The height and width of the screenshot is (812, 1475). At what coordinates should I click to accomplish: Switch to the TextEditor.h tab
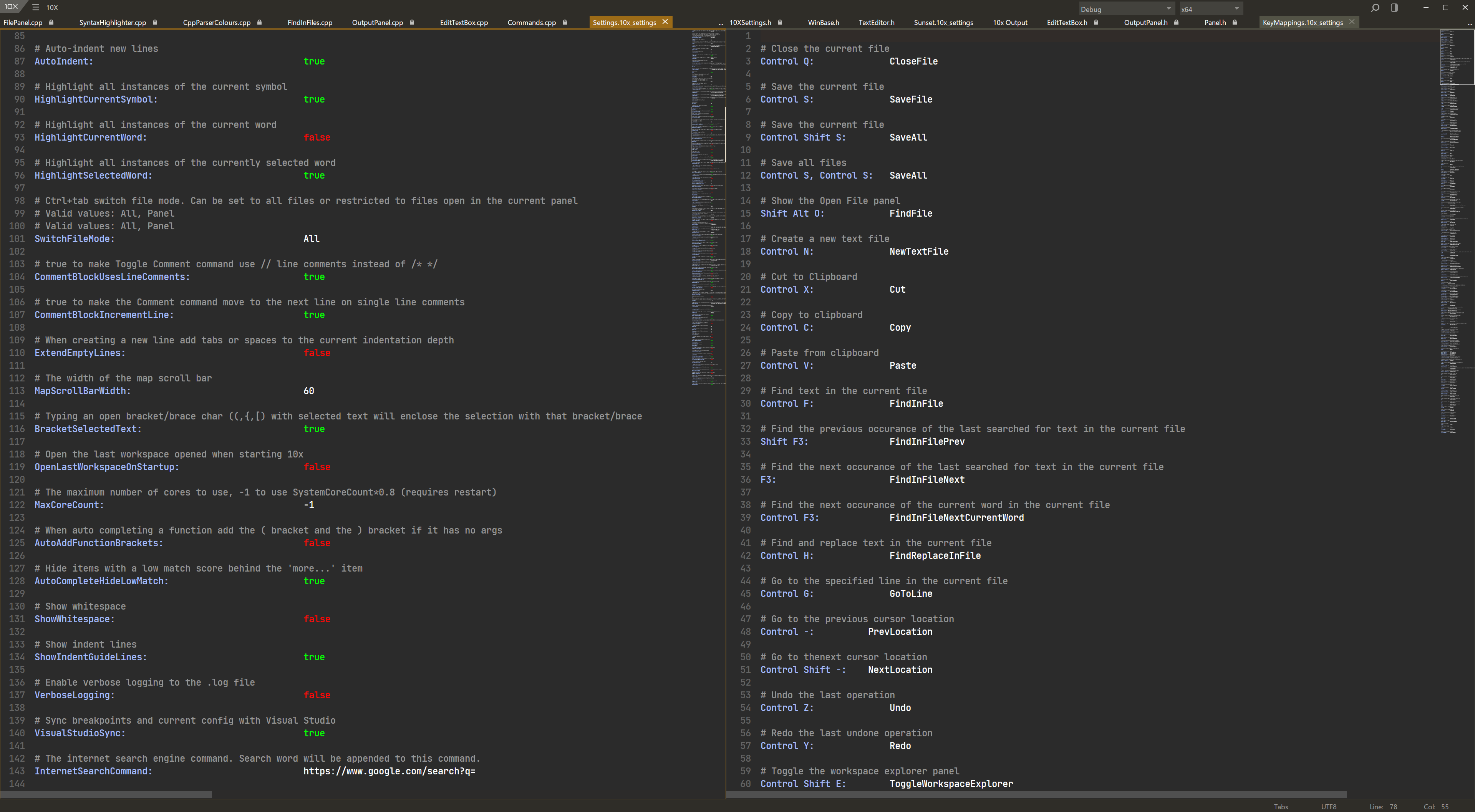876,22
